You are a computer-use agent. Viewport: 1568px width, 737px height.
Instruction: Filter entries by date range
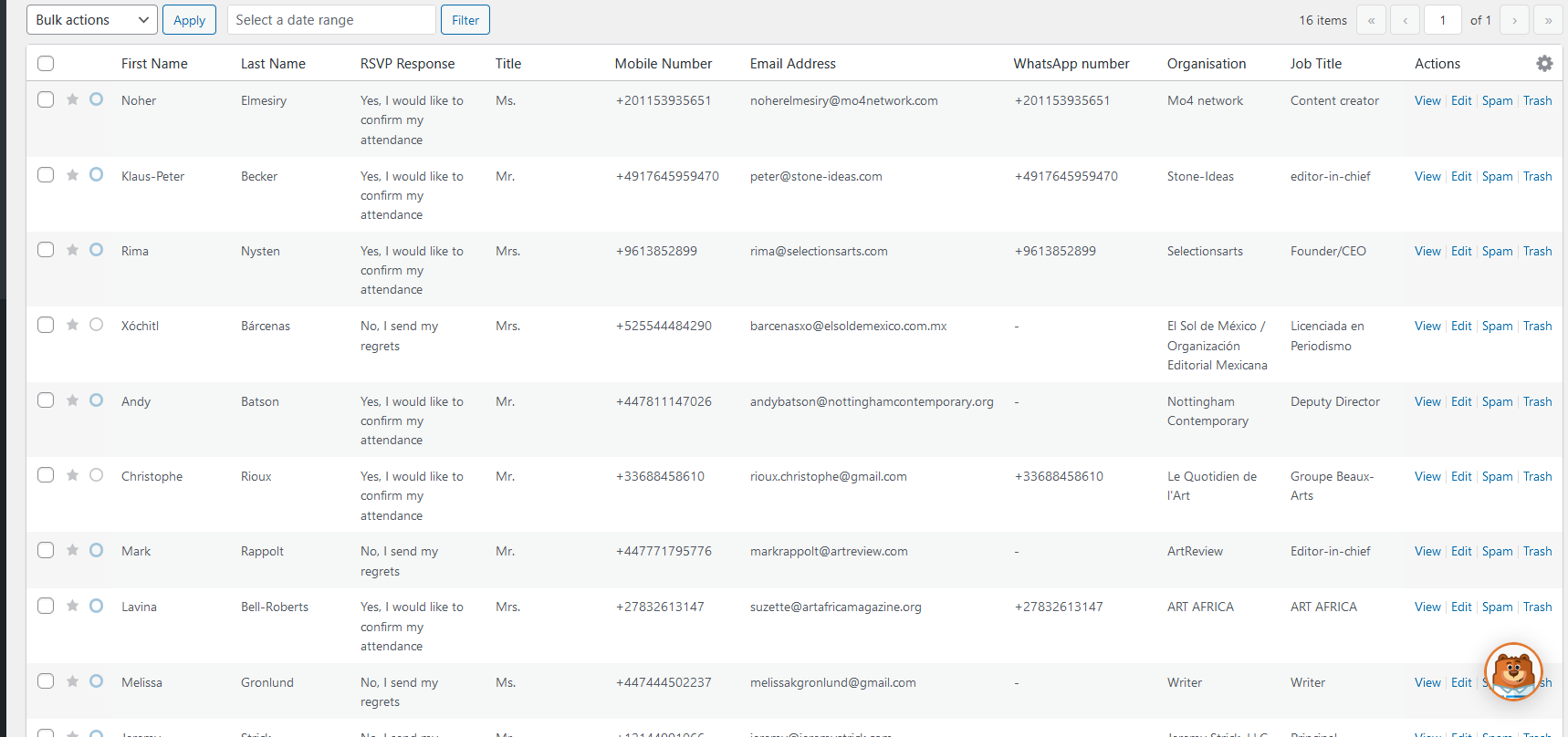coord(465,20)
